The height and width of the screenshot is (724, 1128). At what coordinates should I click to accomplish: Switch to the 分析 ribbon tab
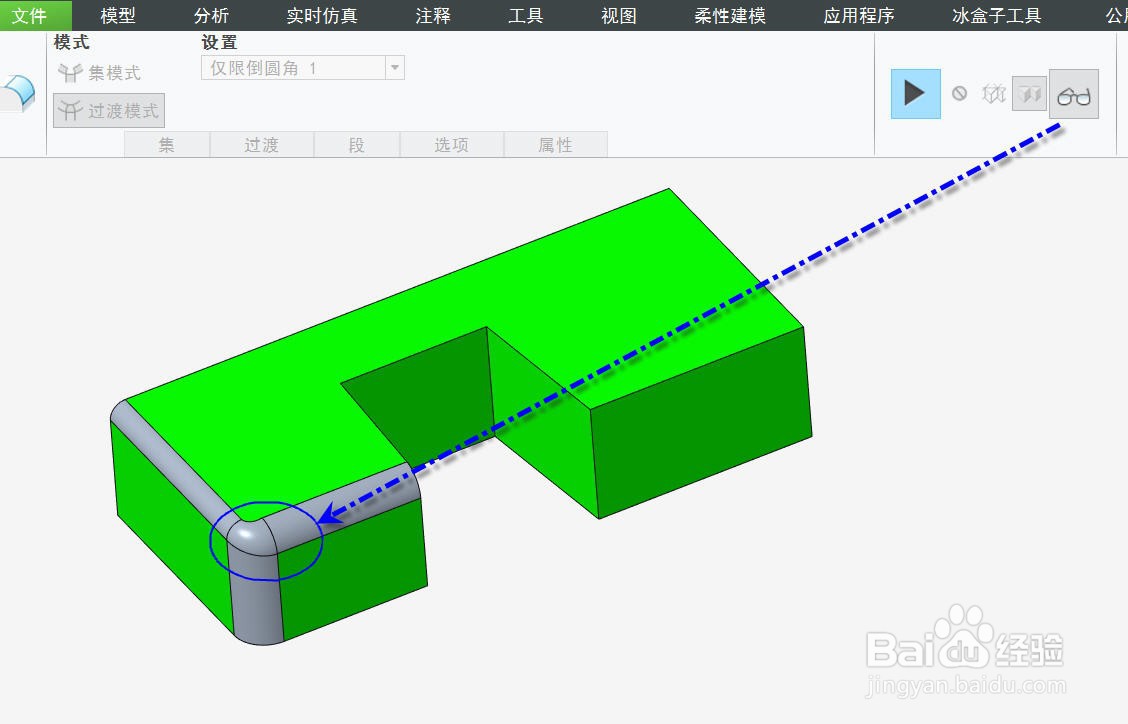pos(212,15)
